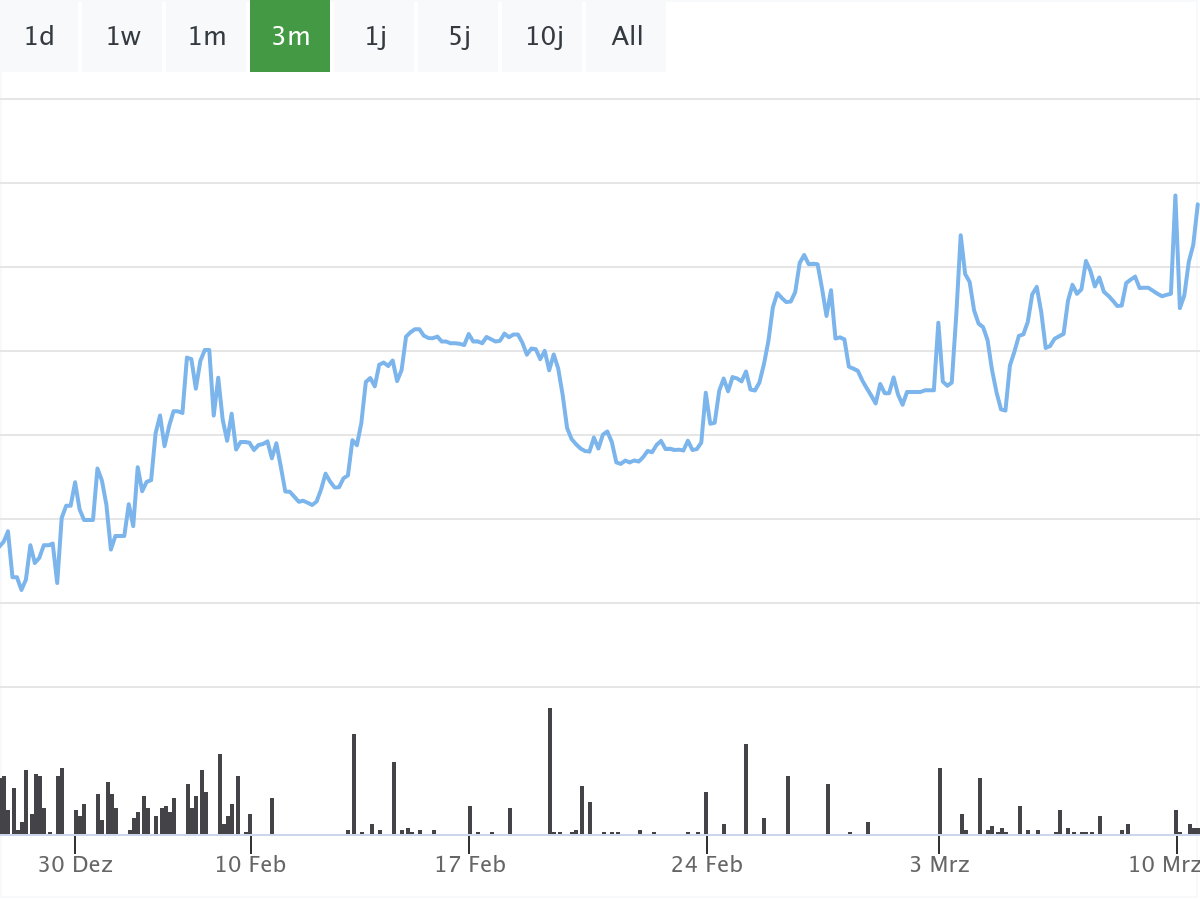Choose the 1m chart range
The image size is (1200, 900).
pos(207,37)
